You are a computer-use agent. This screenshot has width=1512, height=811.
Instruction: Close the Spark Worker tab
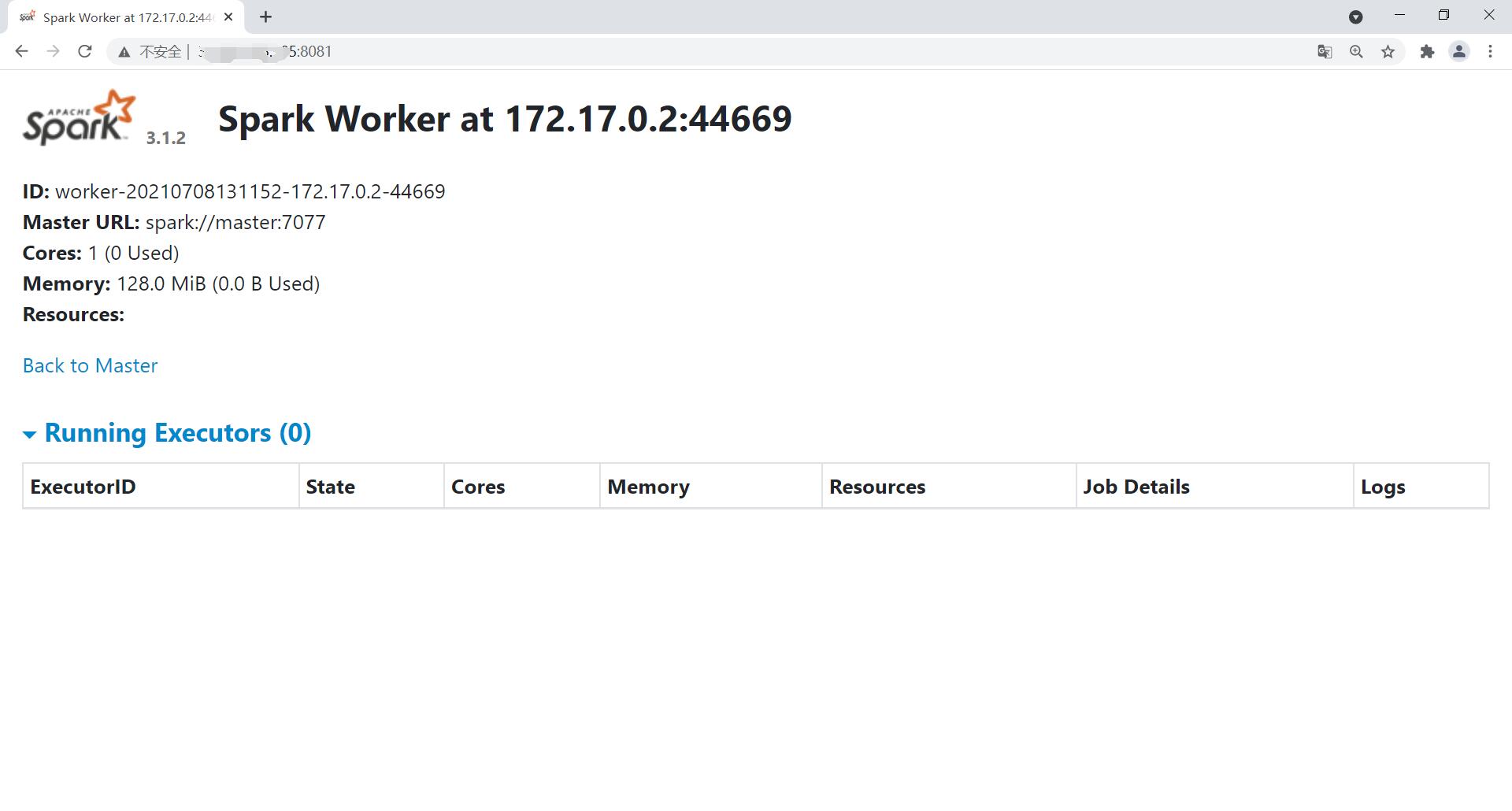[228, 17]
